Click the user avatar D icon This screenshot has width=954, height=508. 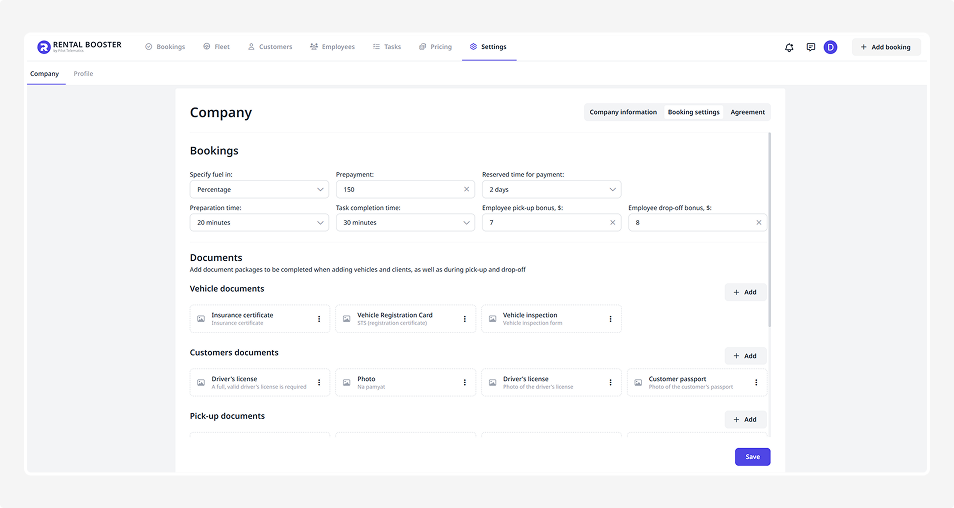pyautogui.click(x=830, y=47)
